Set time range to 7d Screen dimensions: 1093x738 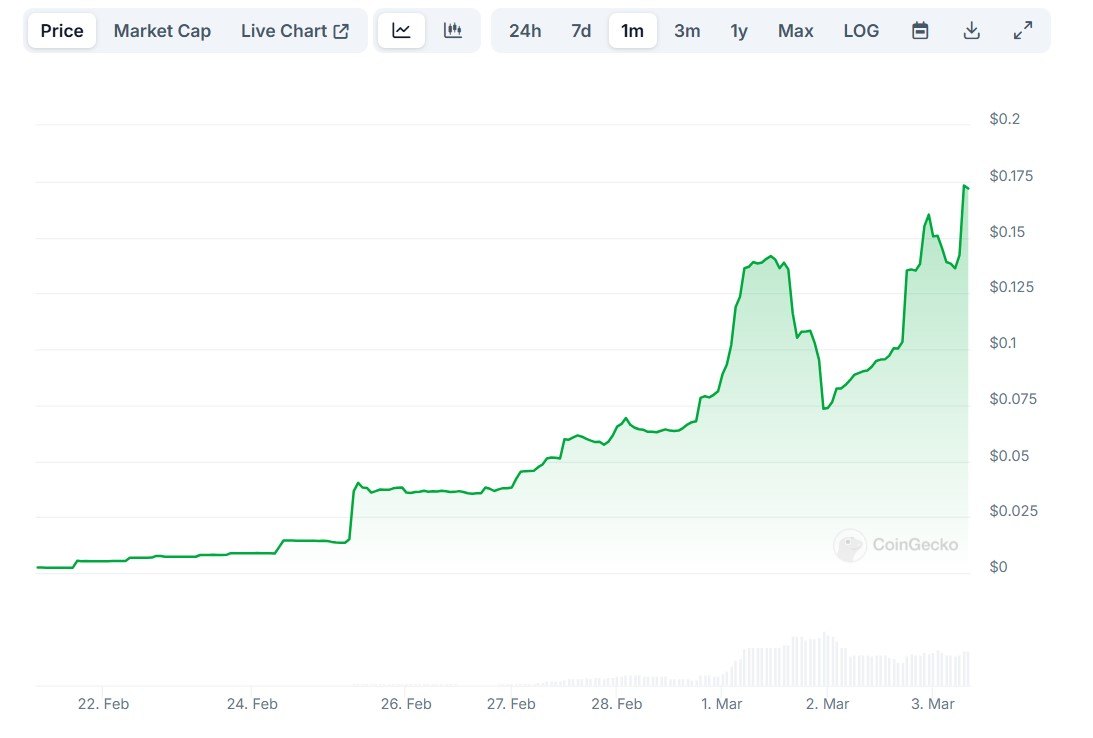coord(581,31)
